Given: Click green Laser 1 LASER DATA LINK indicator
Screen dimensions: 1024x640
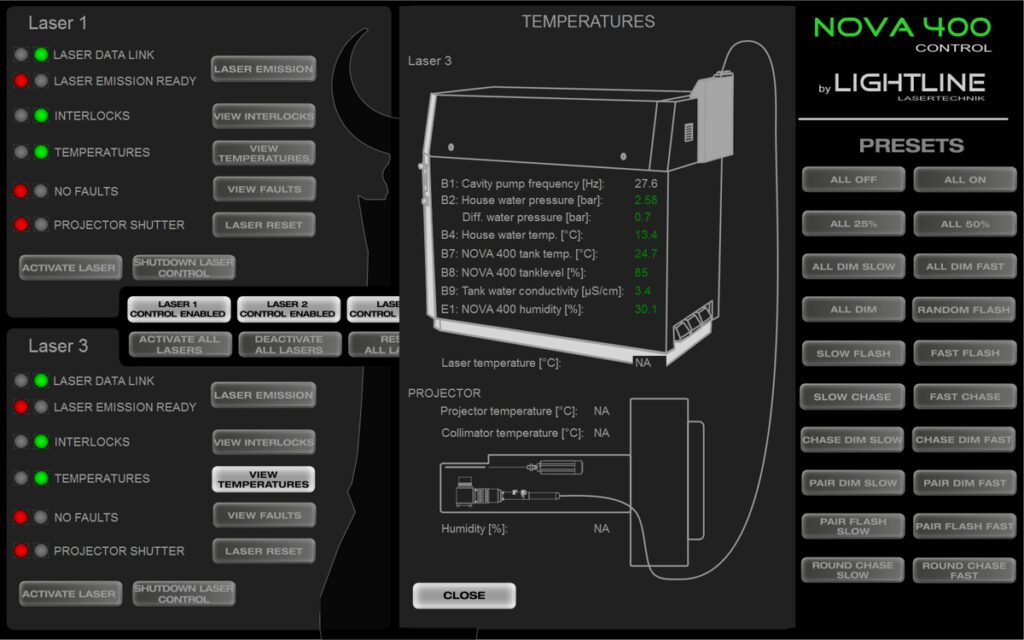Looking at the screenshot, I should (41, 55).
